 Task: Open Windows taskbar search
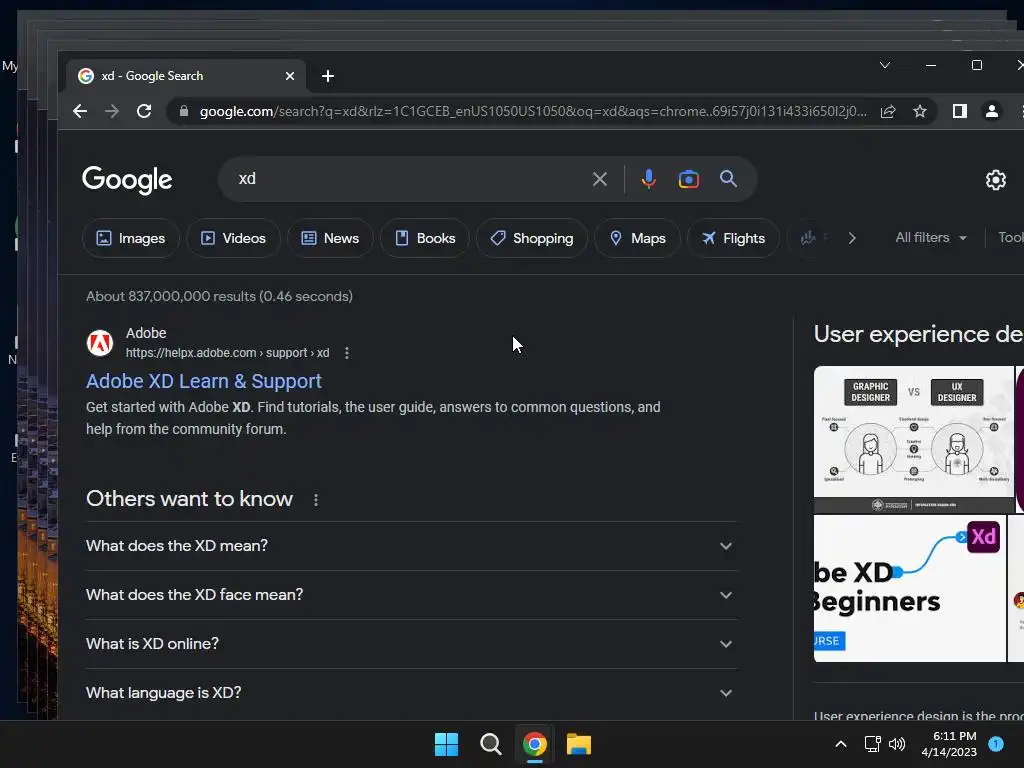(x=490, y=744)
